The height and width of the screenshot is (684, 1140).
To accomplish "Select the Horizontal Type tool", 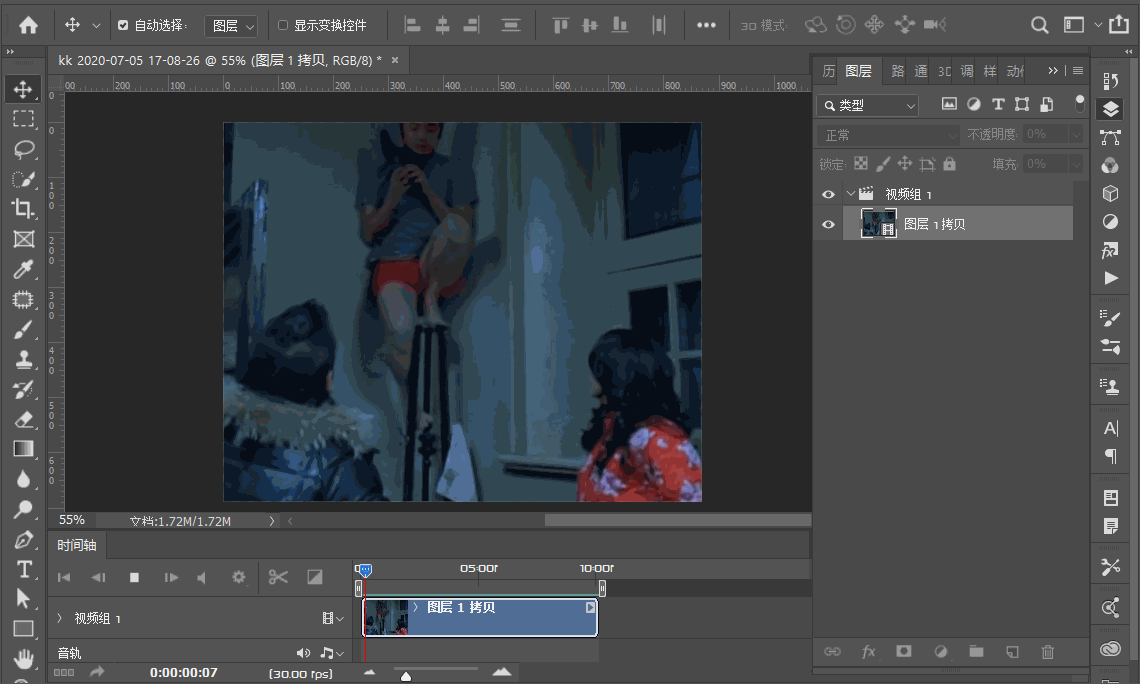I will click(x=24, y=569).
